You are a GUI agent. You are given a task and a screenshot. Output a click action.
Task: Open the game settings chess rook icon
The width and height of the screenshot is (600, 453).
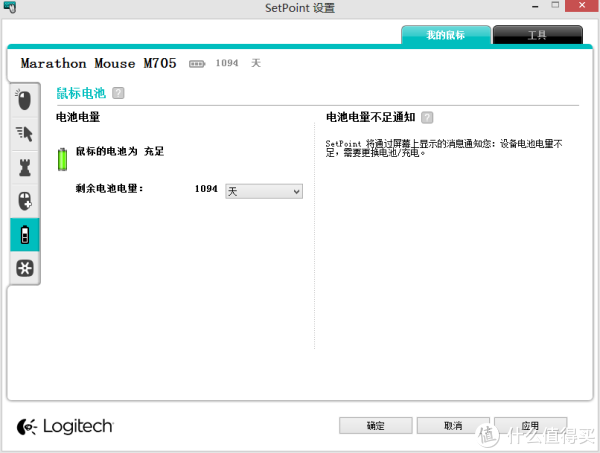coord(24,168)
